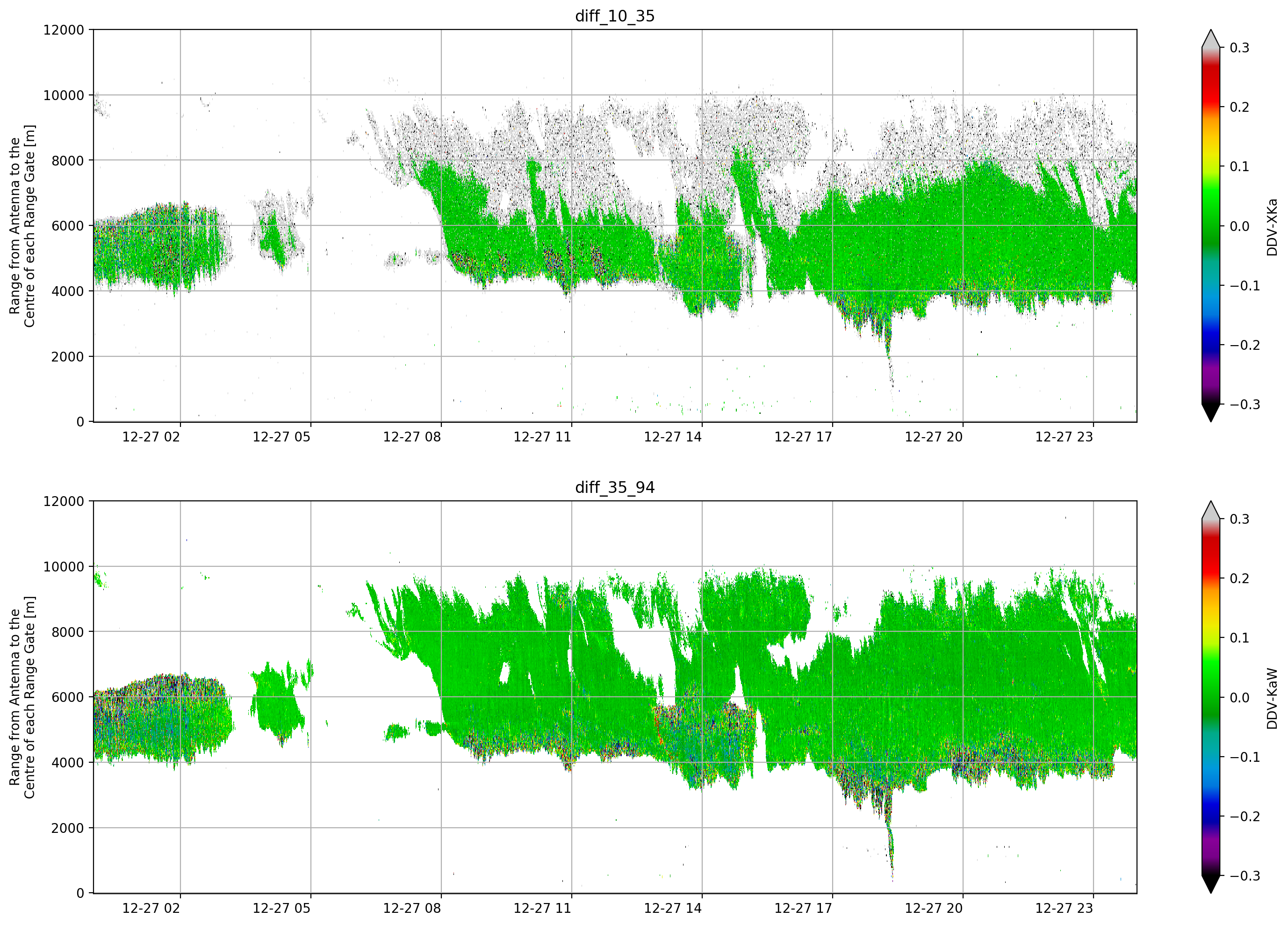Click the diff_35_94 plot title
The width and height of the screenshot is (1288, 925).
pos(614,487)
